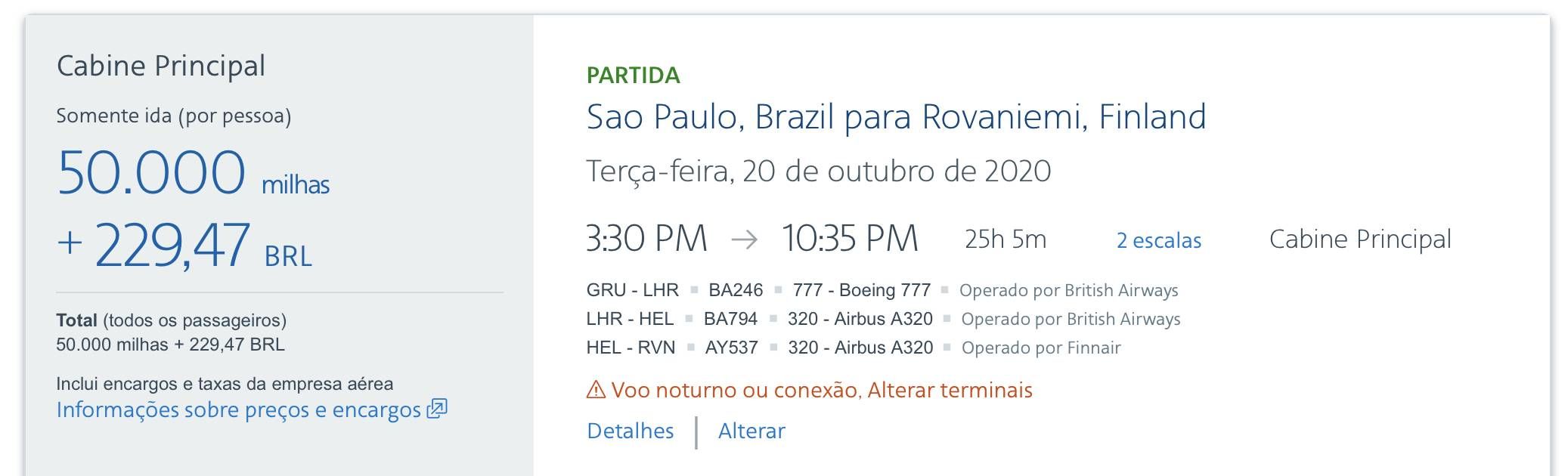Click flight number BA246

[736, 290]
